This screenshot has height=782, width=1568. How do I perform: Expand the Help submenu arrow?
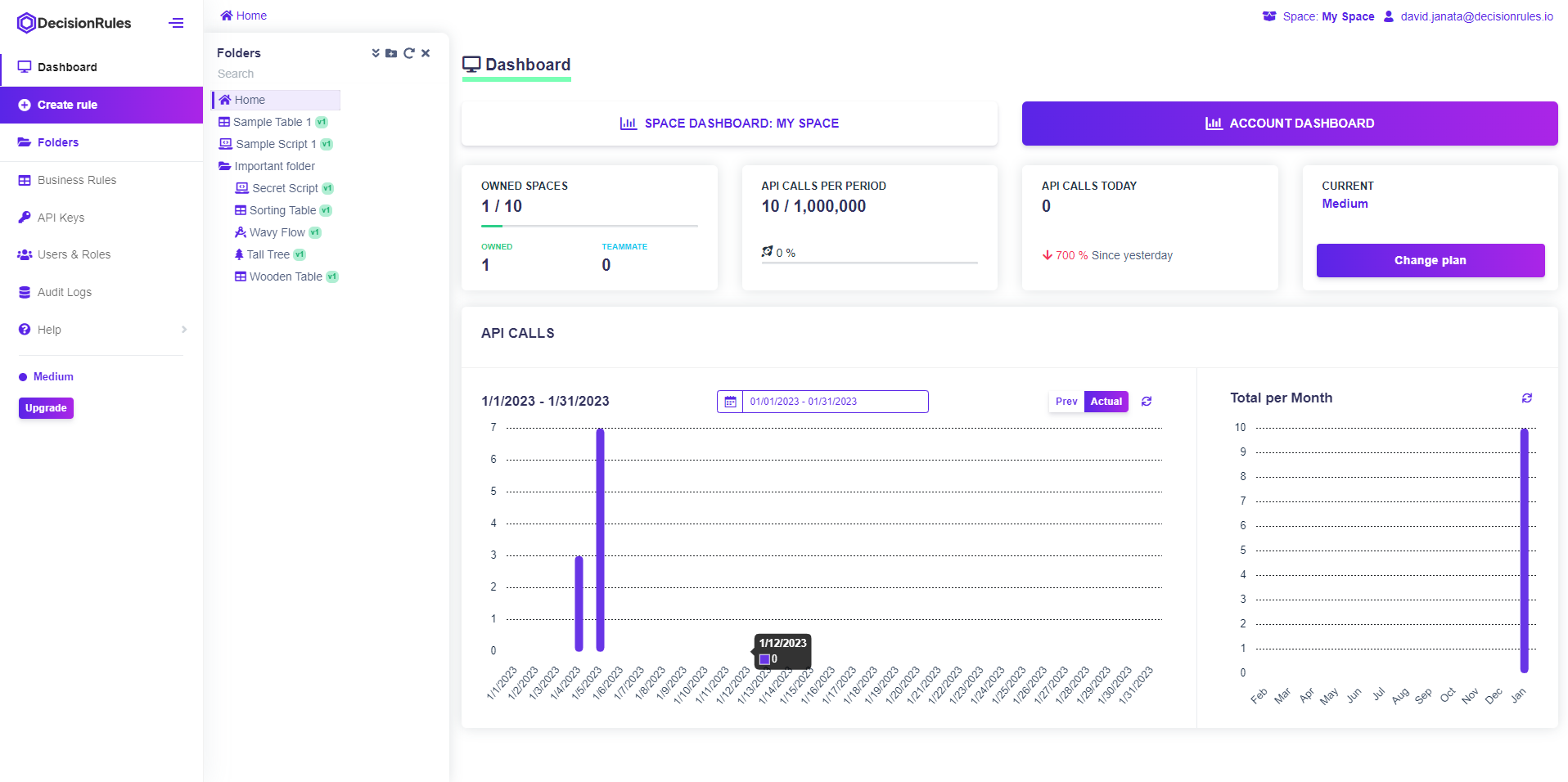pyautogui.click(x=184, y=330)
